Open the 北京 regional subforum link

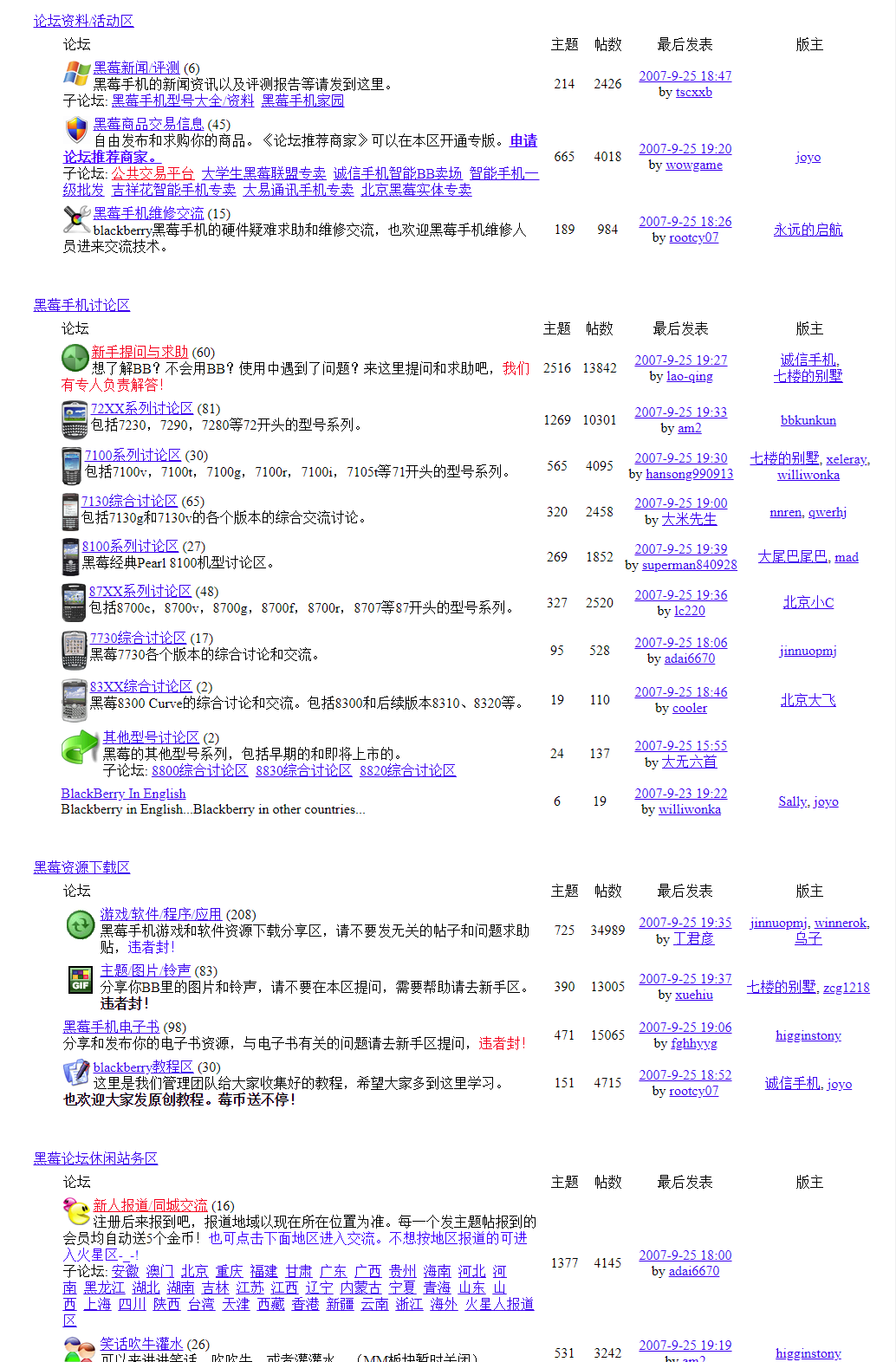(x=194, y=1271)
